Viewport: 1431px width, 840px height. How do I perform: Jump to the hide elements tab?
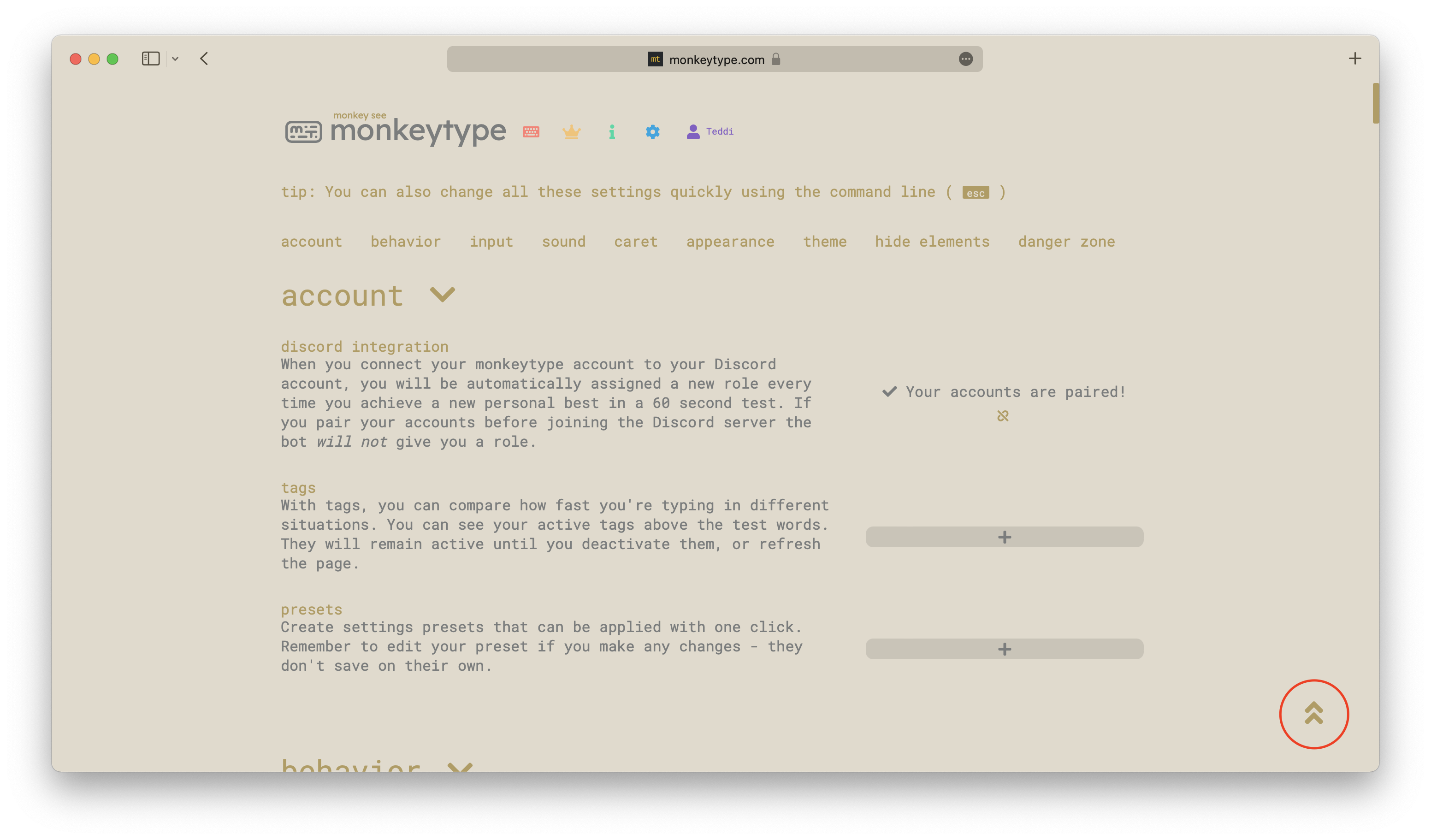pos(932,242)
